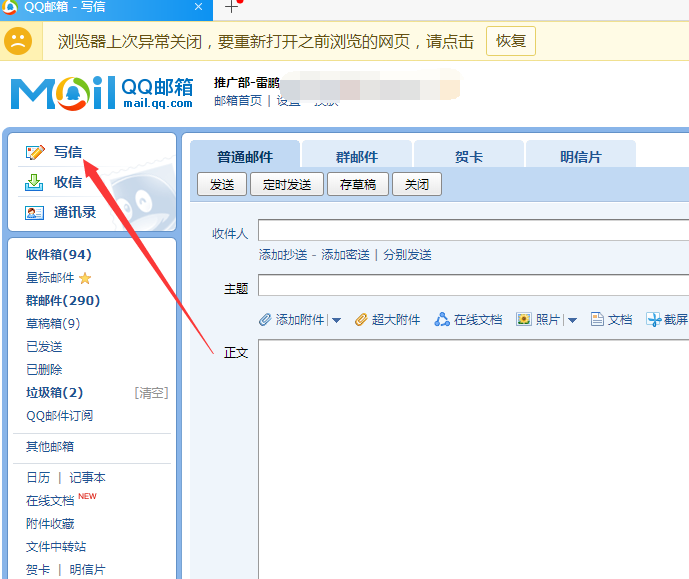This screenshot has height=579, width=689.
Task: Click the 分别发送 link
Action: (x=407, y=255)
